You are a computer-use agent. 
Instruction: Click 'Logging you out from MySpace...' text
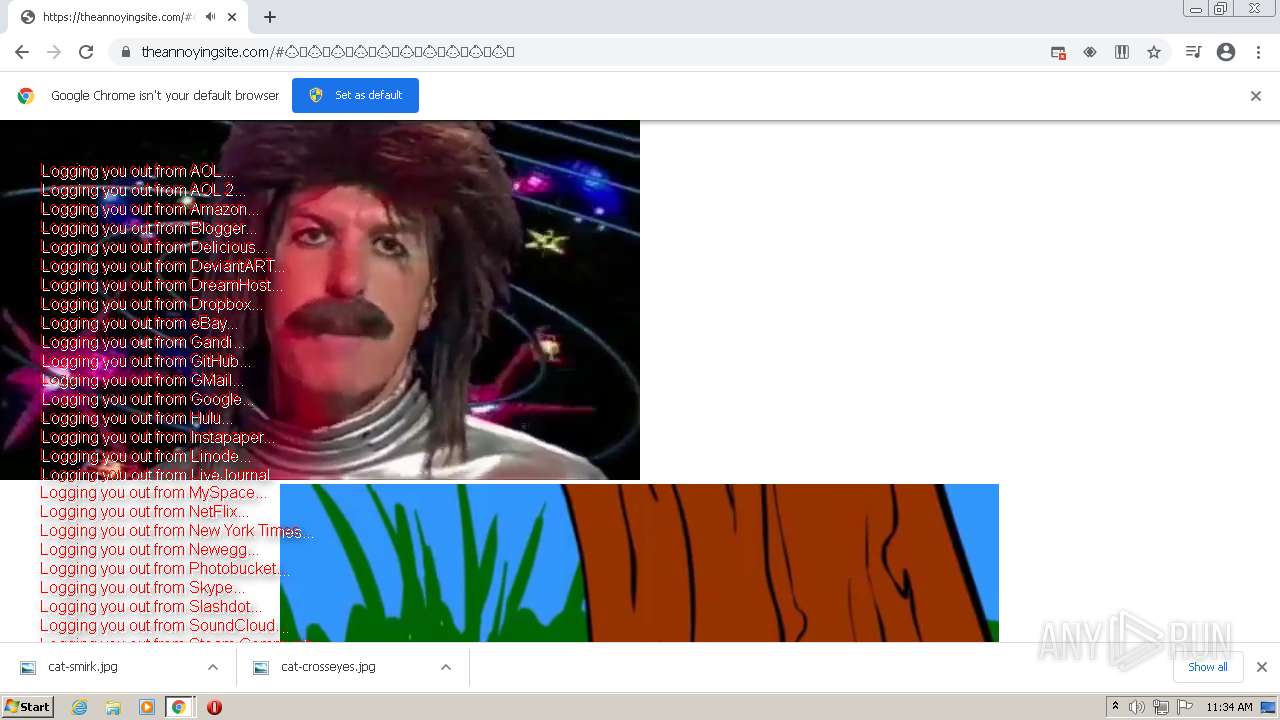[x=154, y=492]
